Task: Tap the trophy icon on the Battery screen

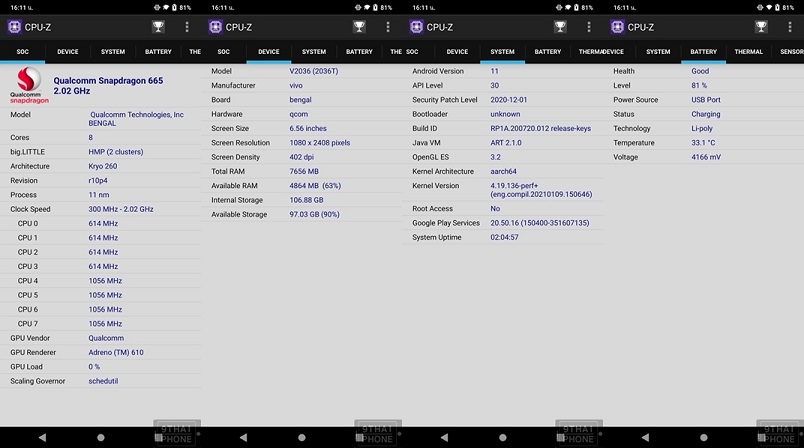Action: click(761, 27)
